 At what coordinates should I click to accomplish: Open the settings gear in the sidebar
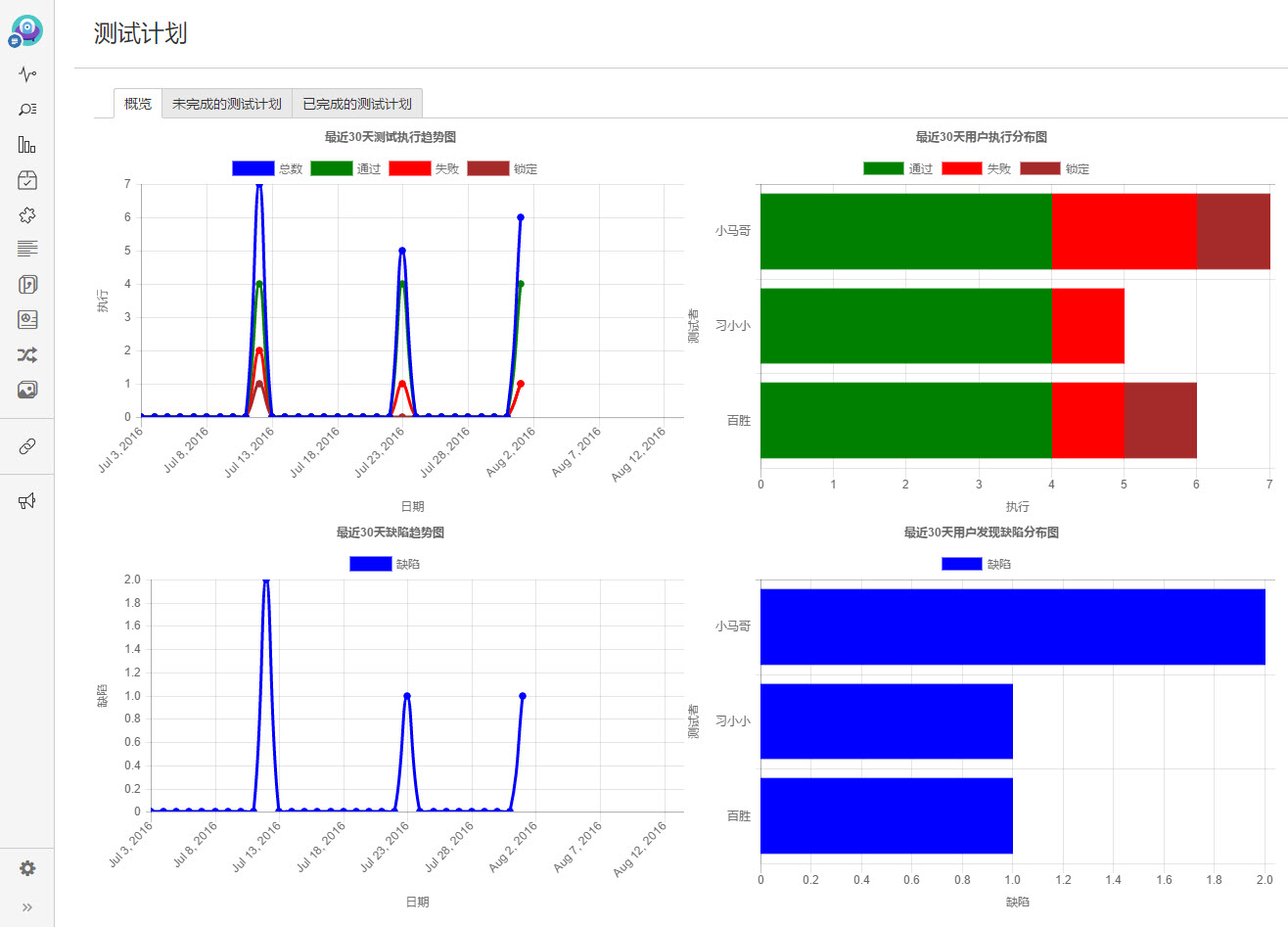click(27, 868)
